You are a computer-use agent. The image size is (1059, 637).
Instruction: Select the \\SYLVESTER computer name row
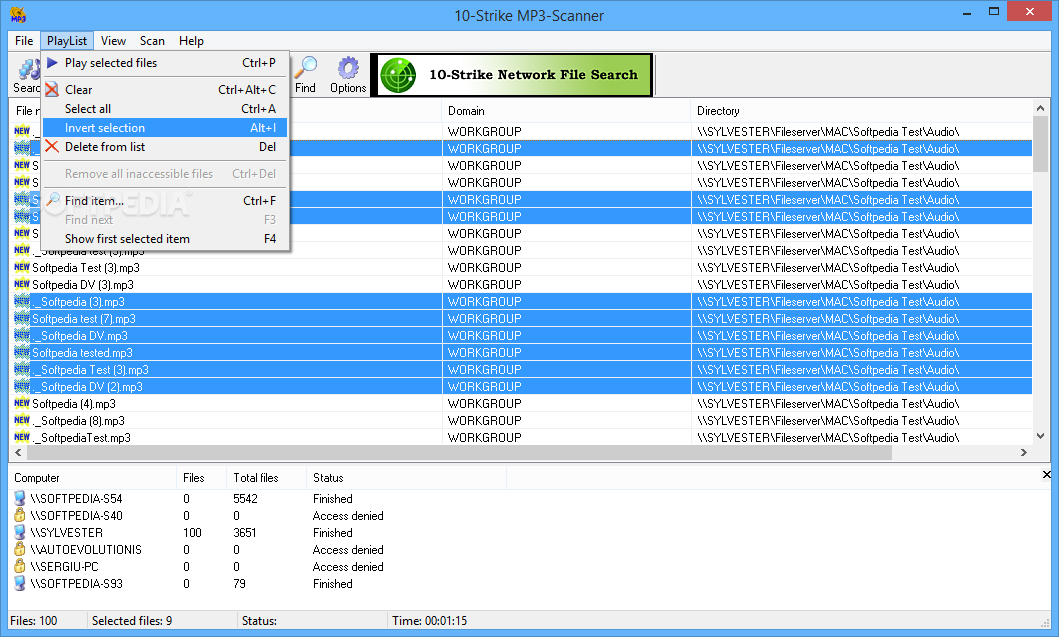tap(66, 533)
